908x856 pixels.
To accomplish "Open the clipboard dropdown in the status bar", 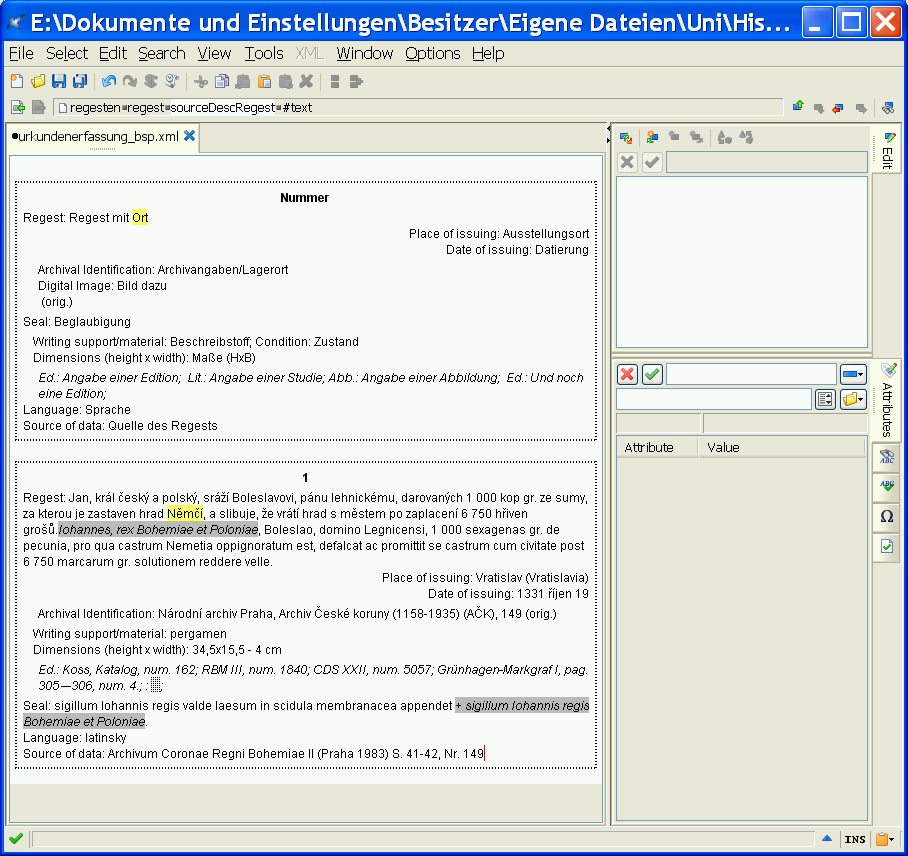I will coord(885,839).
